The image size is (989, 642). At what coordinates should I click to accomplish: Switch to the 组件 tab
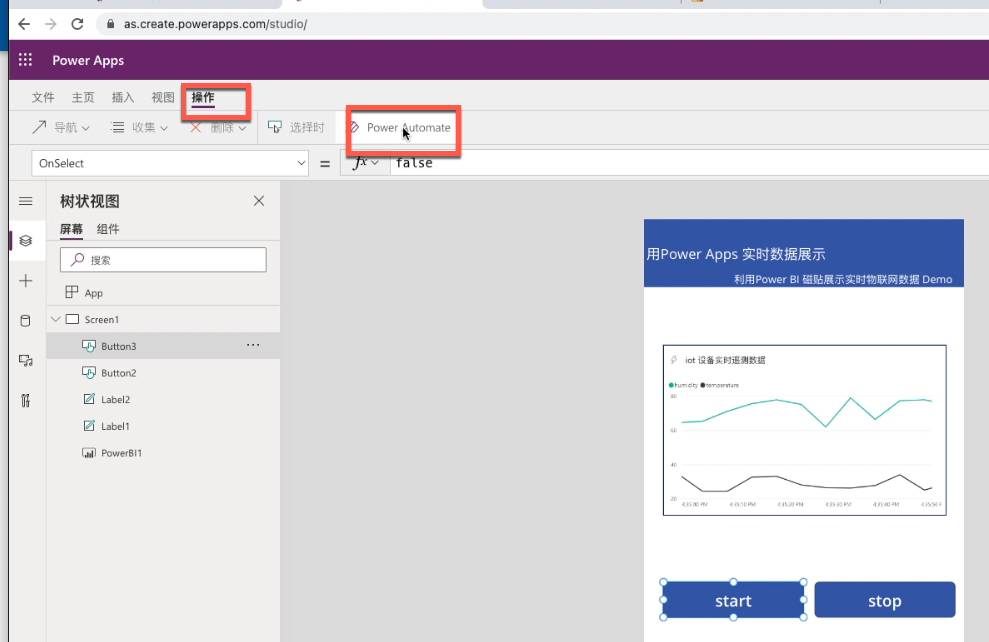(x=108, y=229)
